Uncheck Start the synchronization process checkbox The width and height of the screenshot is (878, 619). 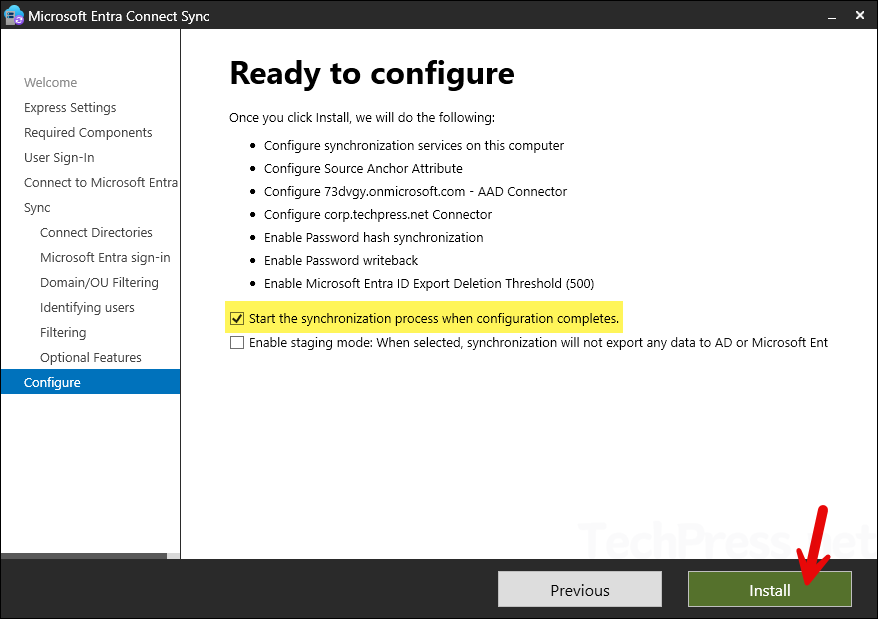237,319
